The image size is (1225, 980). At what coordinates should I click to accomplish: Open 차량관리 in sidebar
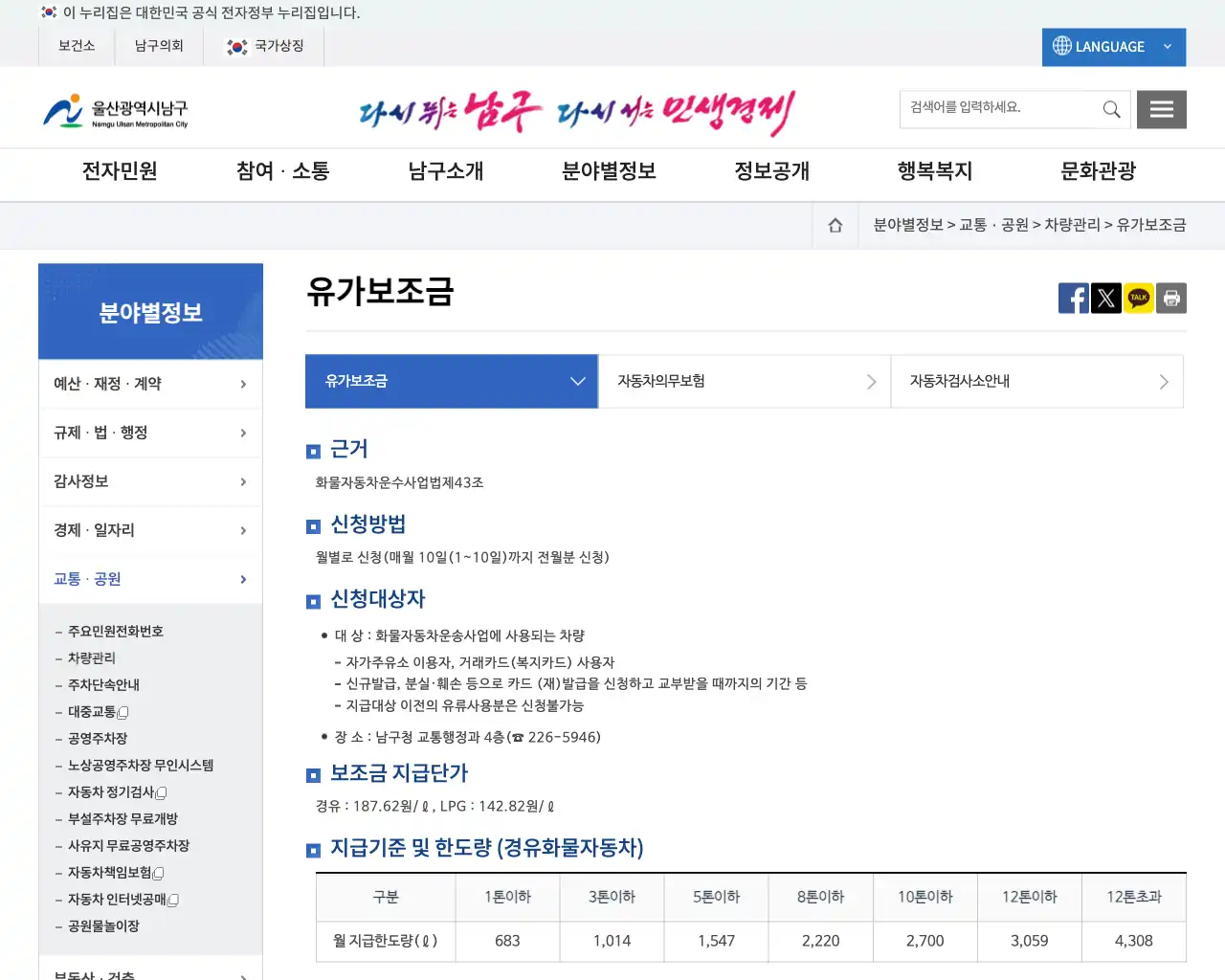tap(92, 658)
